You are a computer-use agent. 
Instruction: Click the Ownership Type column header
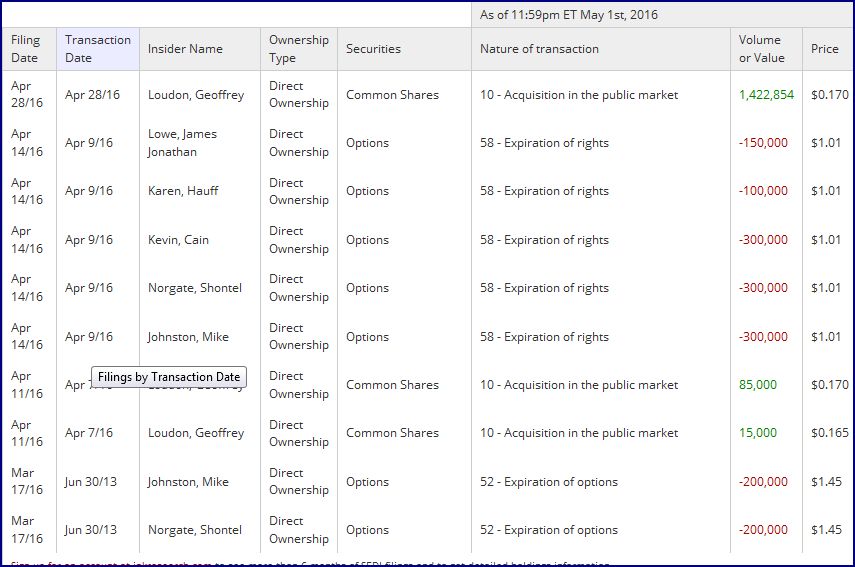tap(298, 49)
